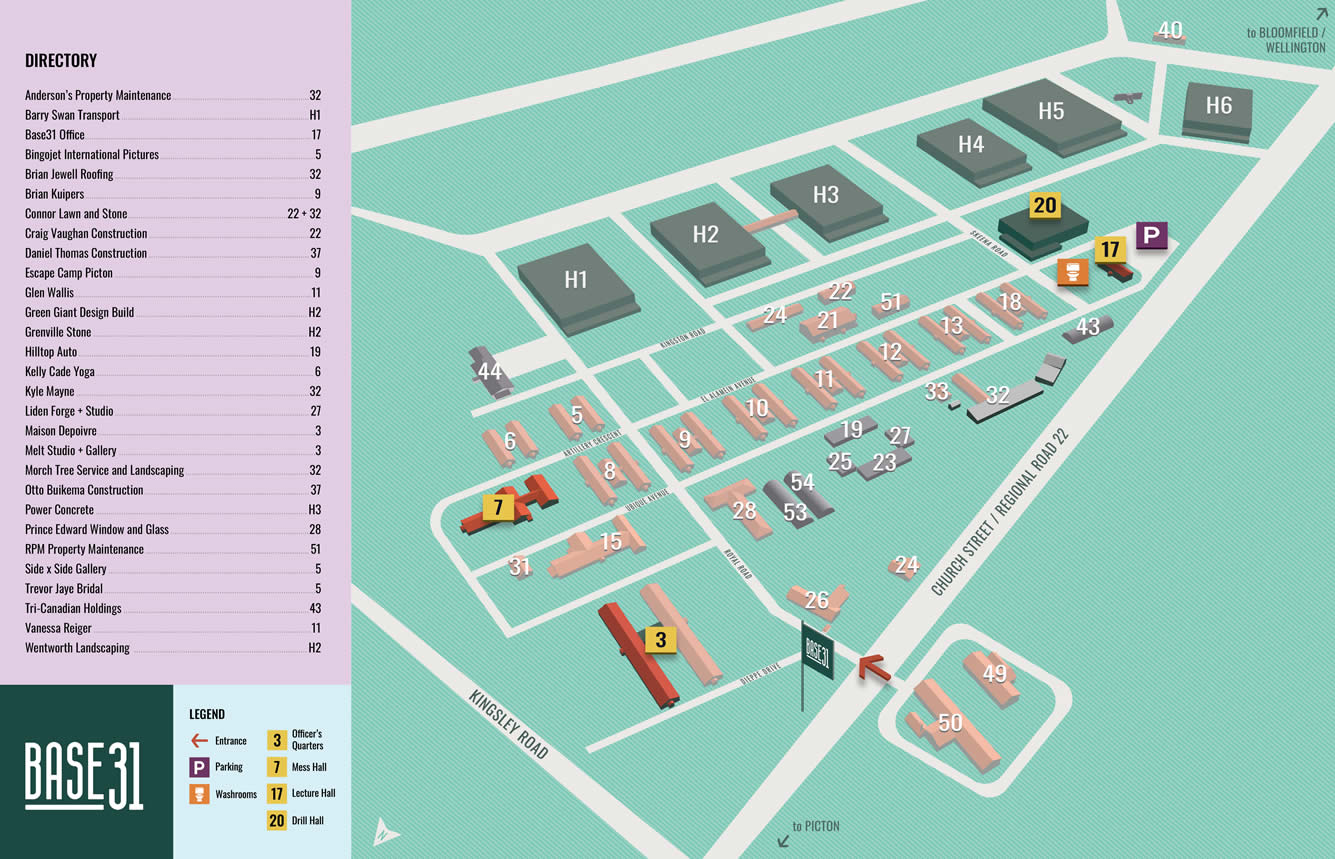
Task: Open the Kelly Cade Yoga directory entry
Action: click(61, 371)
